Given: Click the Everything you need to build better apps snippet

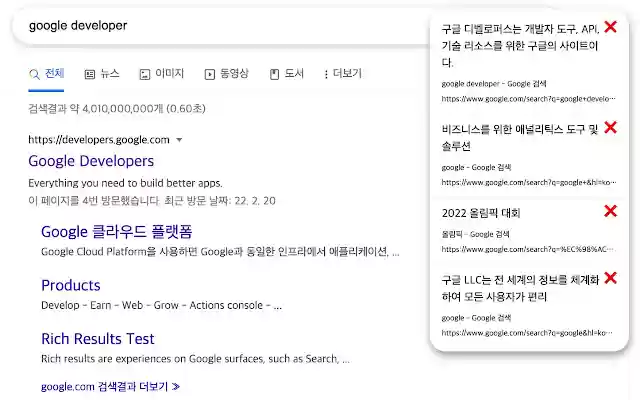Looking at the screenshot, I should coord(125,183).
